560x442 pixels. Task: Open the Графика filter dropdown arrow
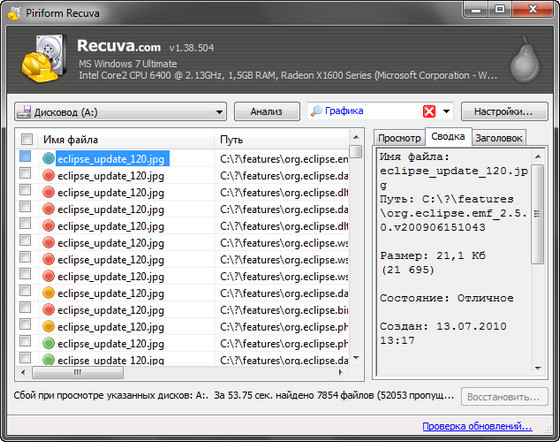[x=446, y=111]
